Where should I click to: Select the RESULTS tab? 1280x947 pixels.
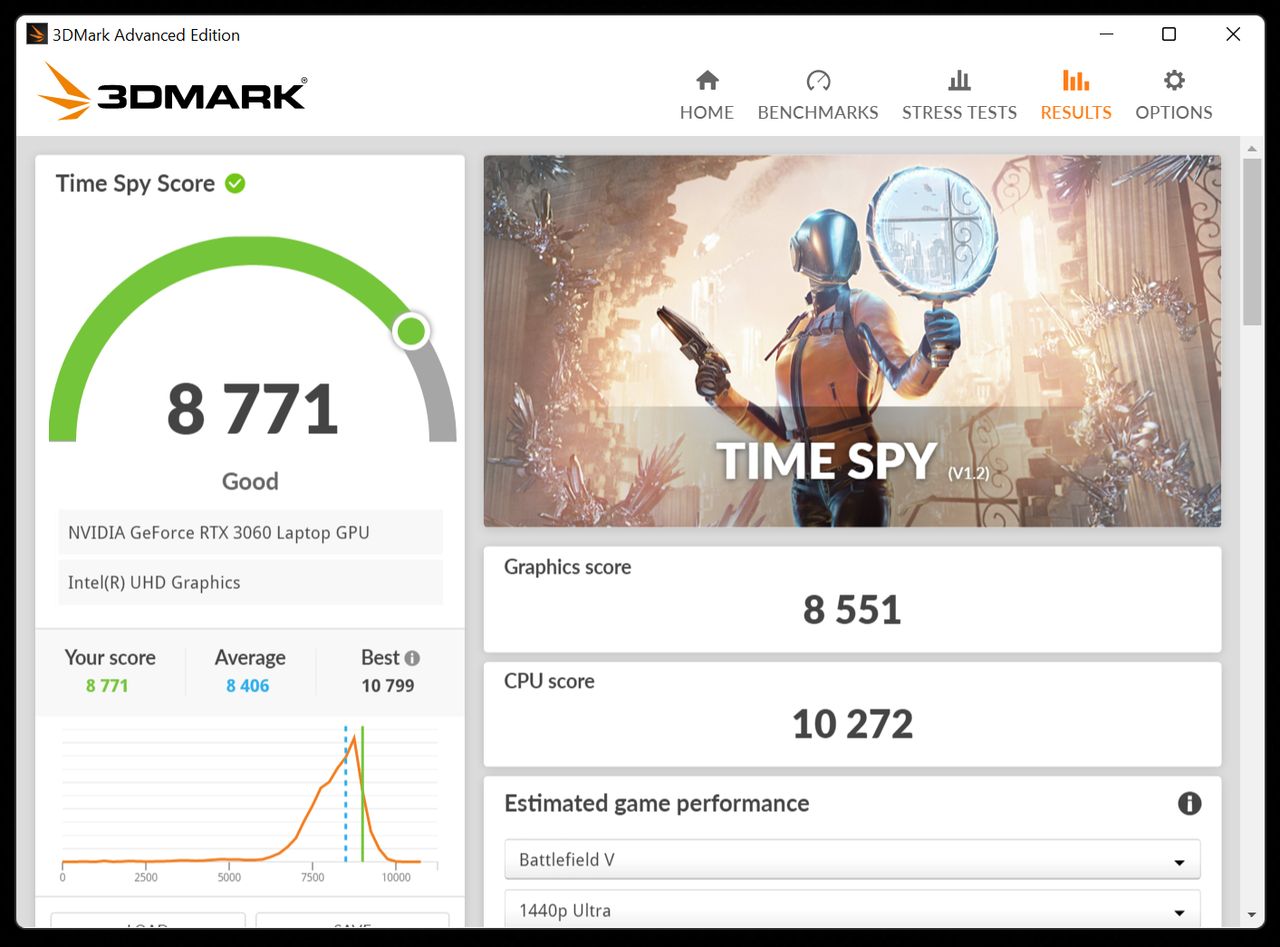coord(1076,95)
